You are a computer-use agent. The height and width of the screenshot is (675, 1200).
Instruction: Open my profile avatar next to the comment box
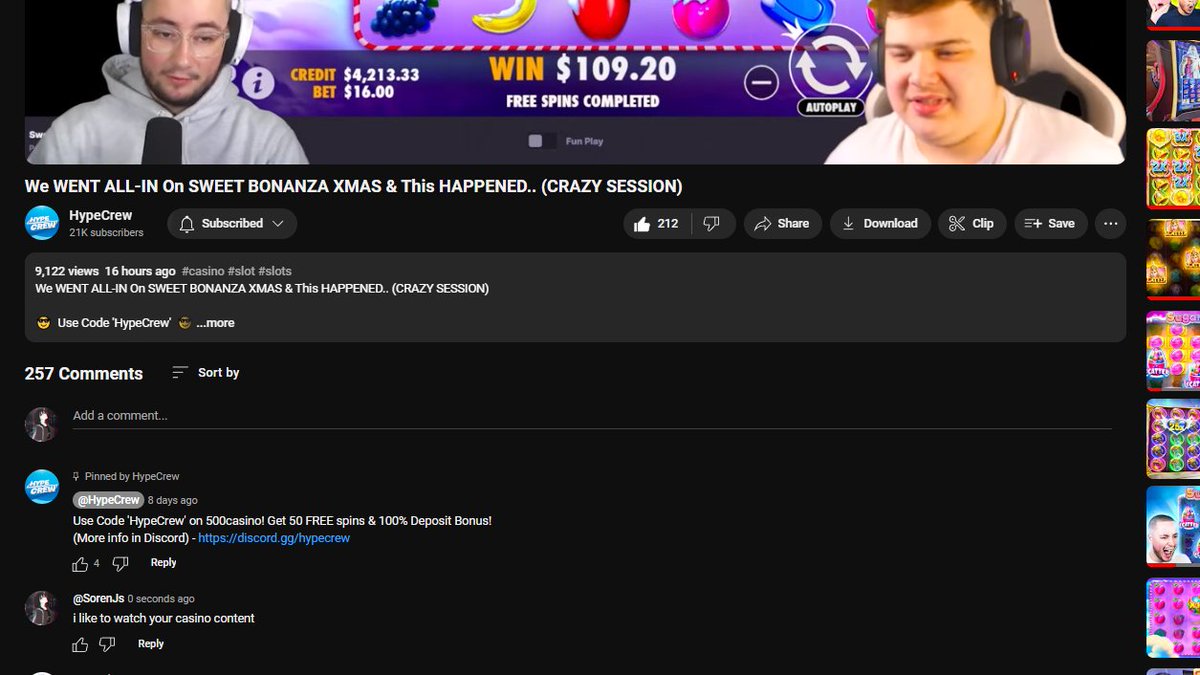(42, 424)
